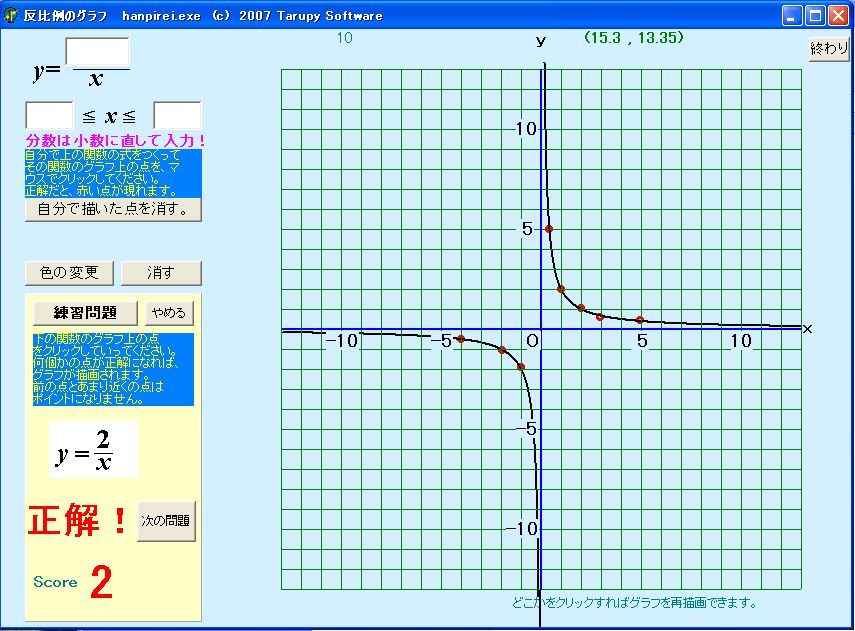Click the やめる button
Screen dimensions: 855x631
pos(169,313)
